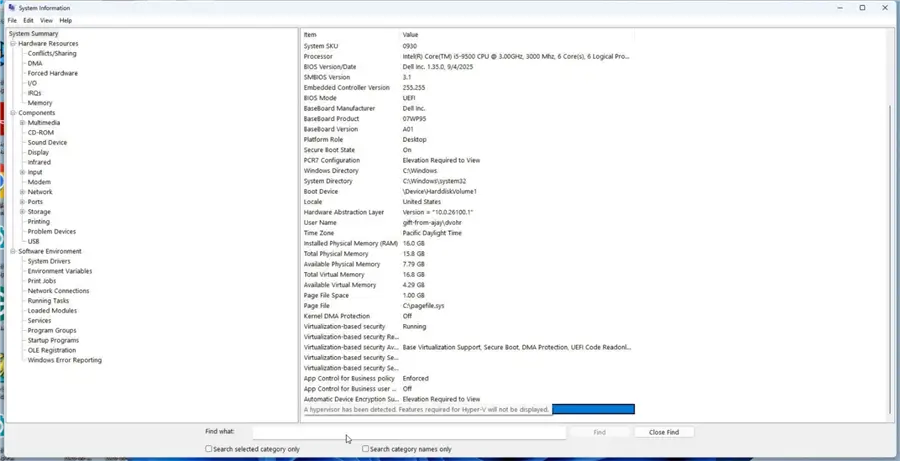The width and height of the screenshot is (900, 461).
Task: Click the Value column header
Action: (x=517, y=35)
